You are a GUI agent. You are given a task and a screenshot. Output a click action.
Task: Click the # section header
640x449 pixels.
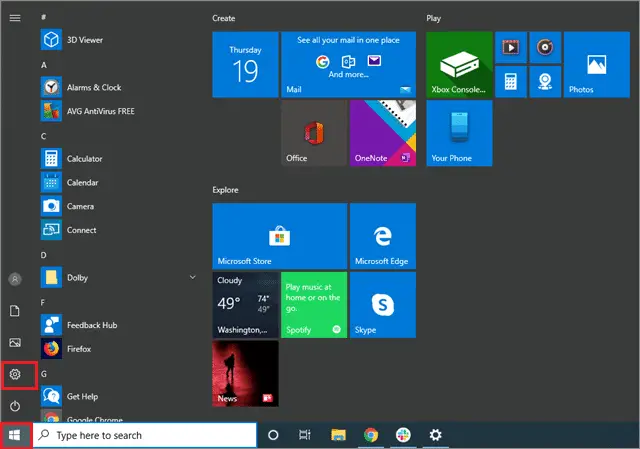tap(43, 17)
